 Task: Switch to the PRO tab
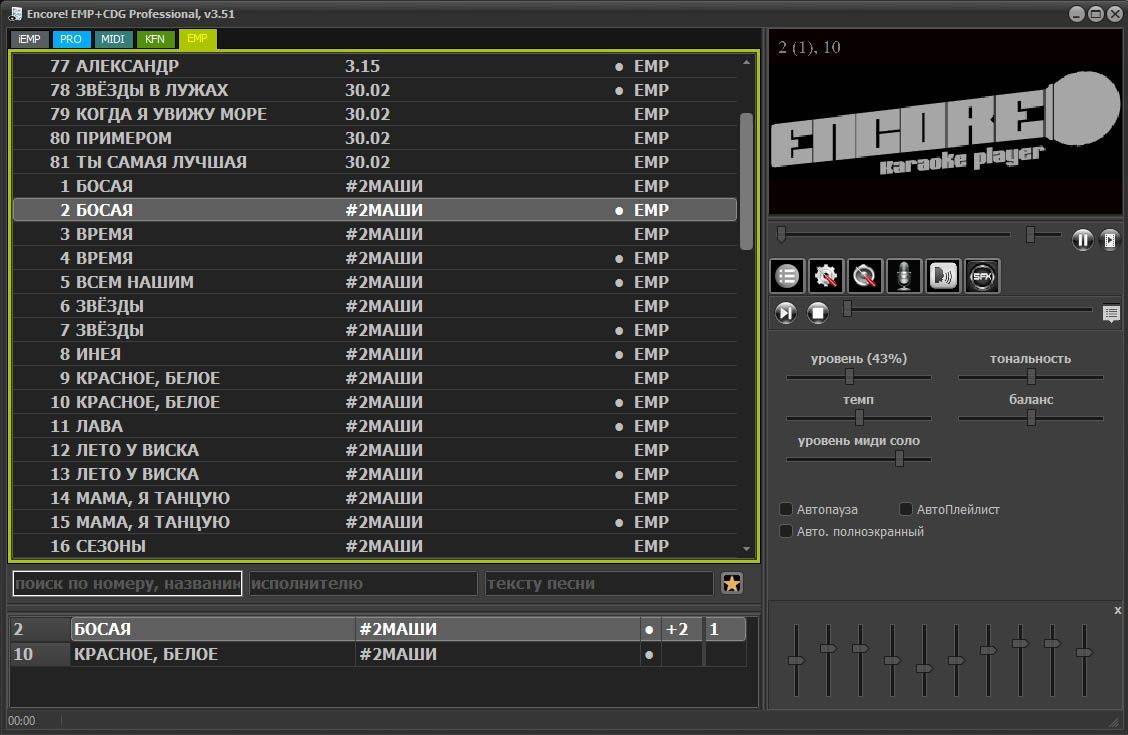(x=70, y=39)
